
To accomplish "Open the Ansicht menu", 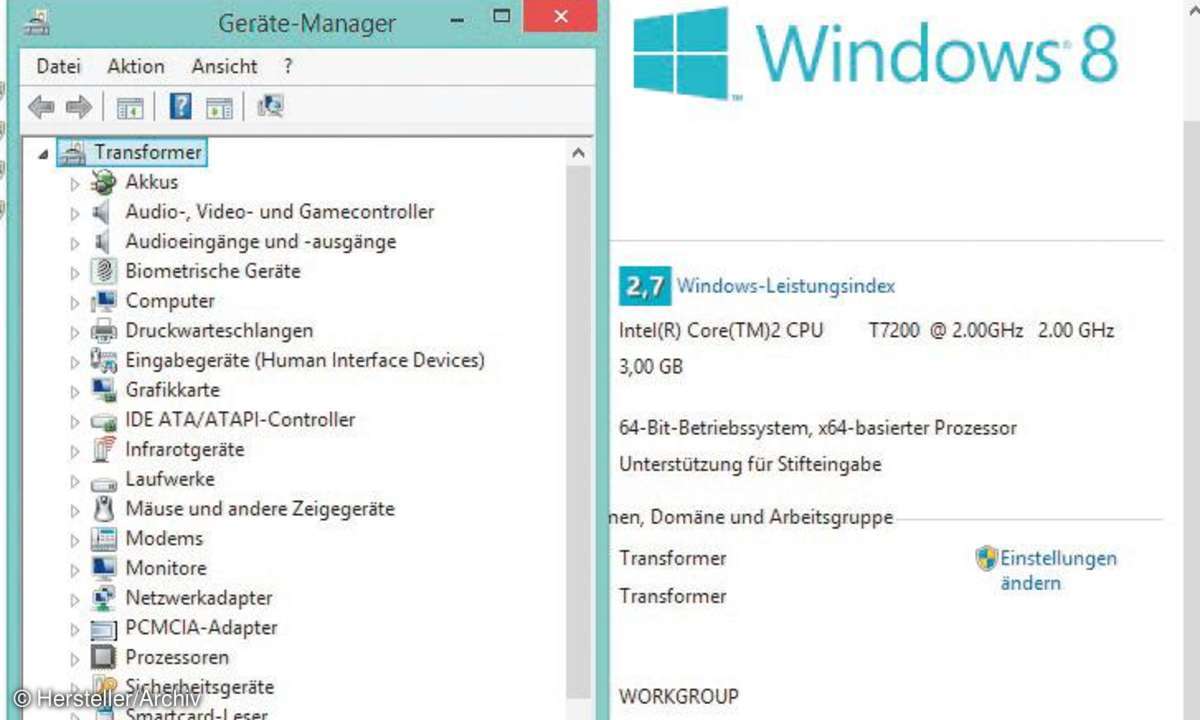I will pyautogui.click(x=225, y=67).
